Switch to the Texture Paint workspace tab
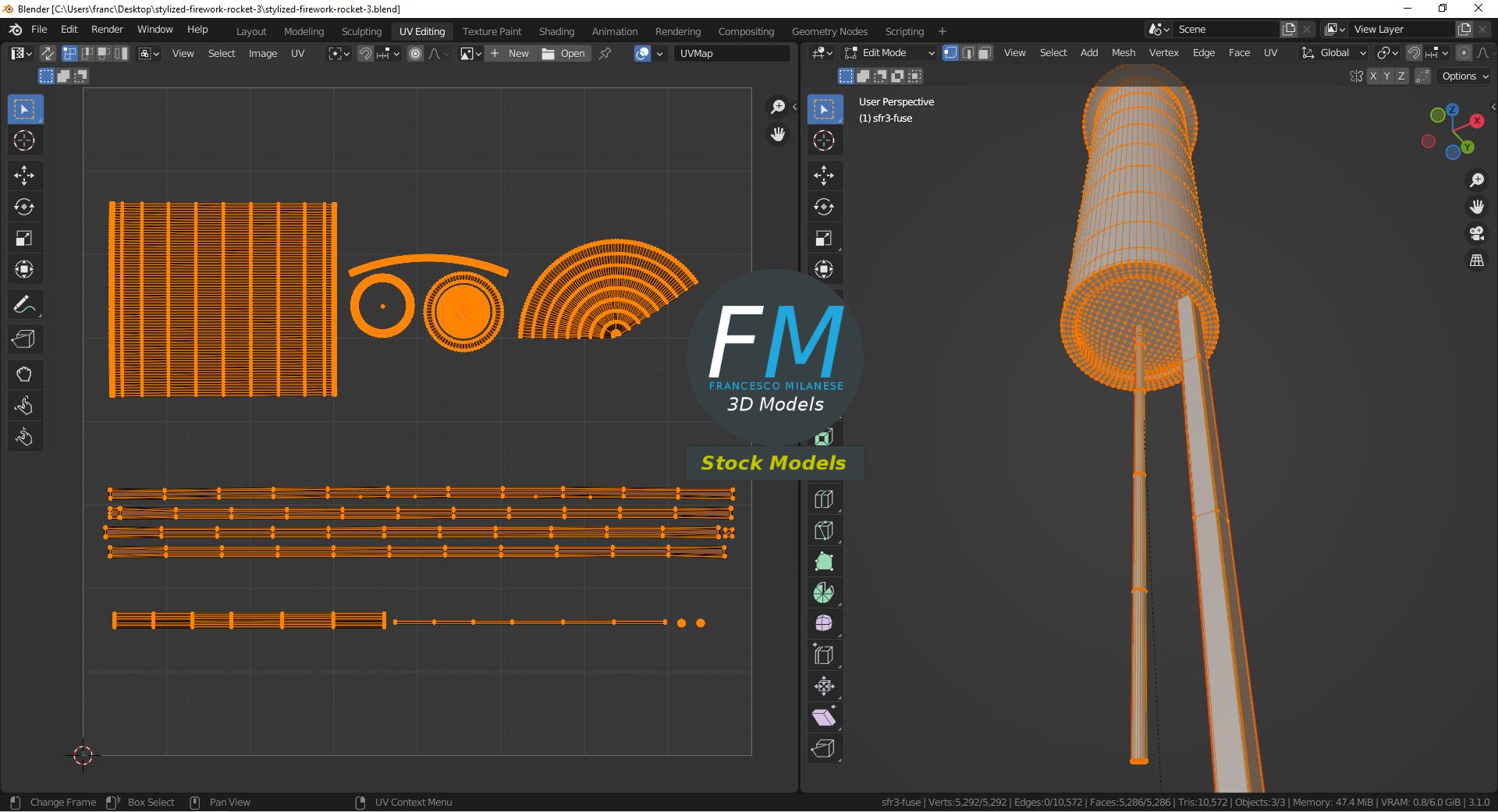The width and height of the screenshot is (1498, 812). 492,31
